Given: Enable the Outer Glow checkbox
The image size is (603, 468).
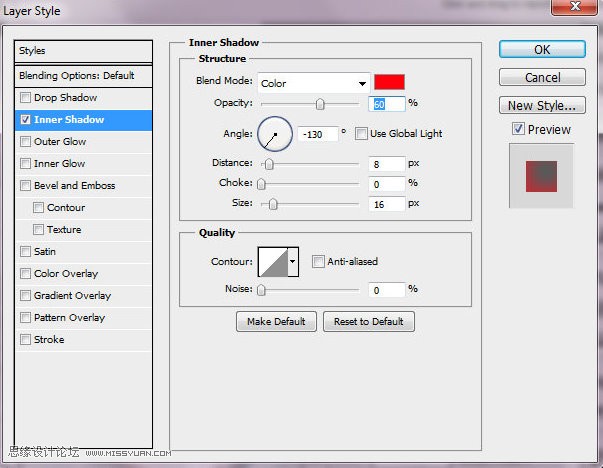Looking at the screenshot, I should click(x=25, y=142).
